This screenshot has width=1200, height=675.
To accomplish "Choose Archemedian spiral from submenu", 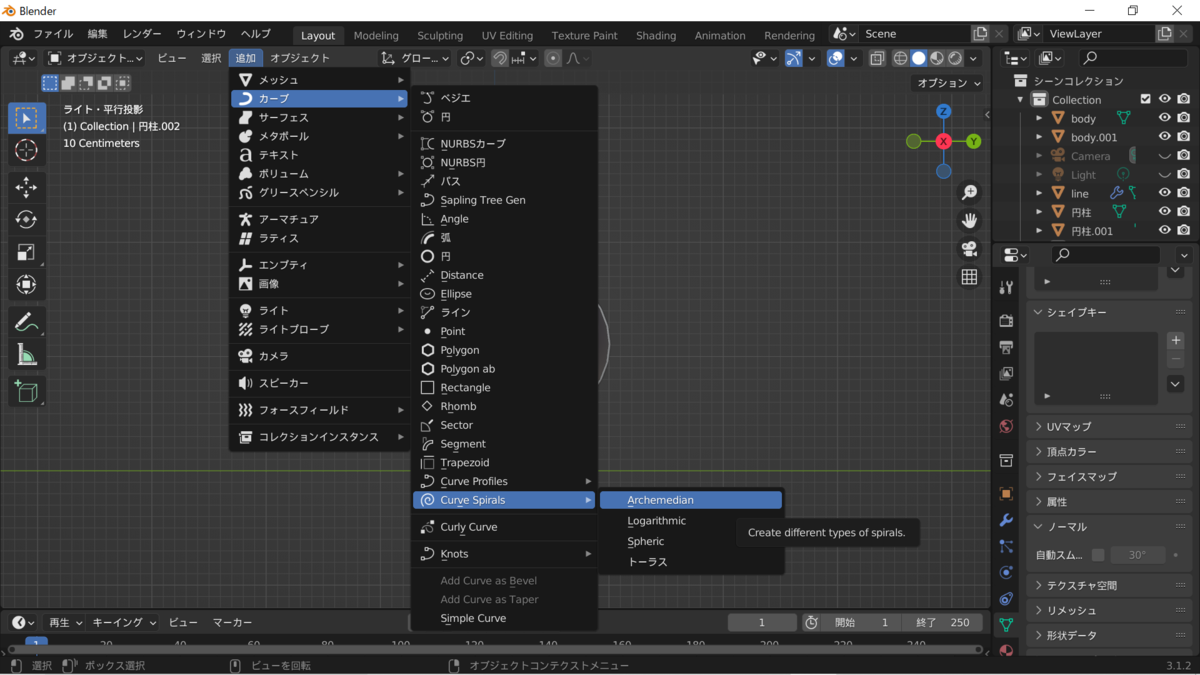I will pos(690,500).
